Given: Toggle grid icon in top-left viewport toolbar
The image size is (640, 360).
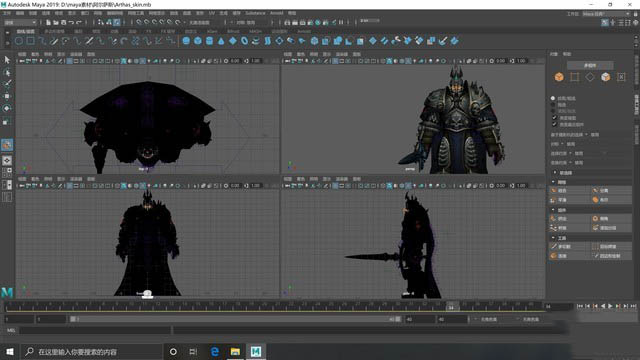Looking at the screenshot, I should pyautogui.click(x=70, y=61).
